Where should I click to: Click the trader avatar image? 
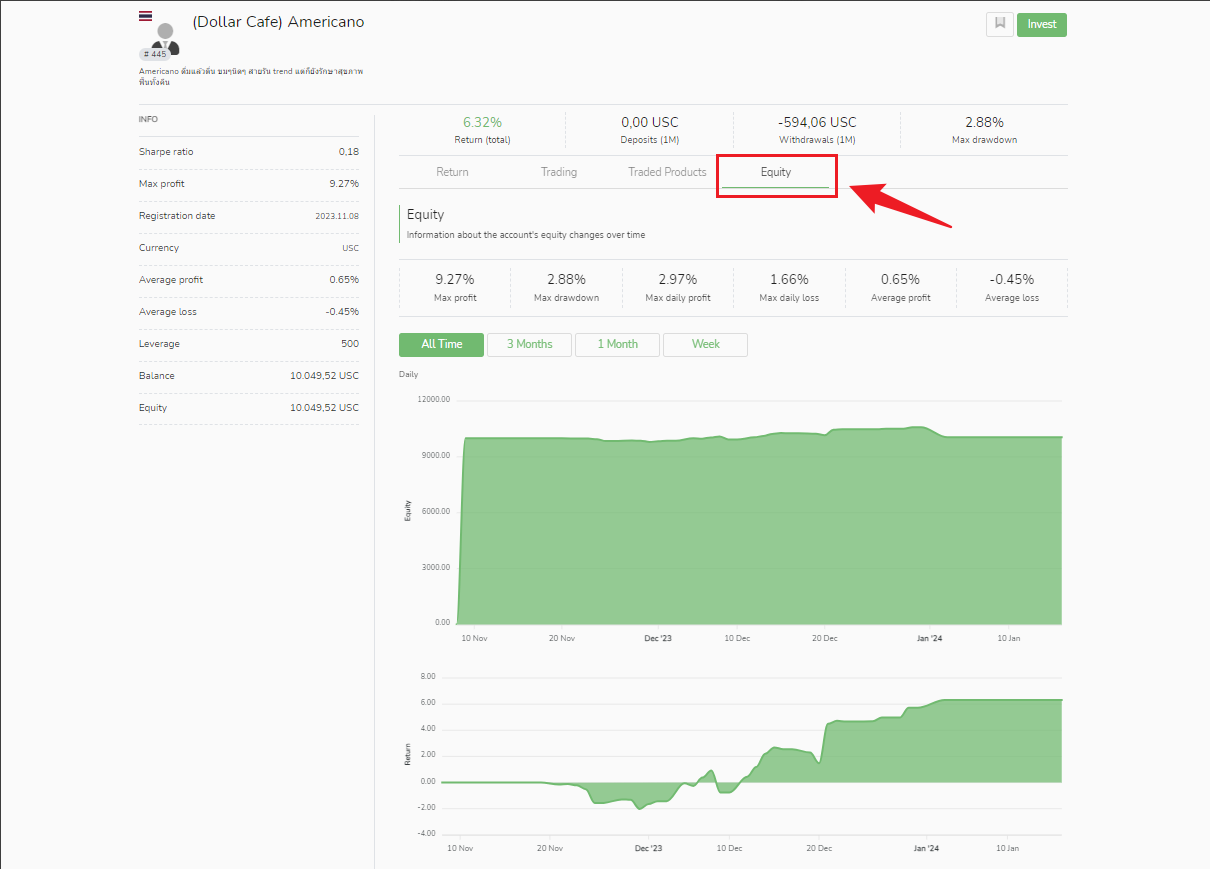(x=166, y=36)
